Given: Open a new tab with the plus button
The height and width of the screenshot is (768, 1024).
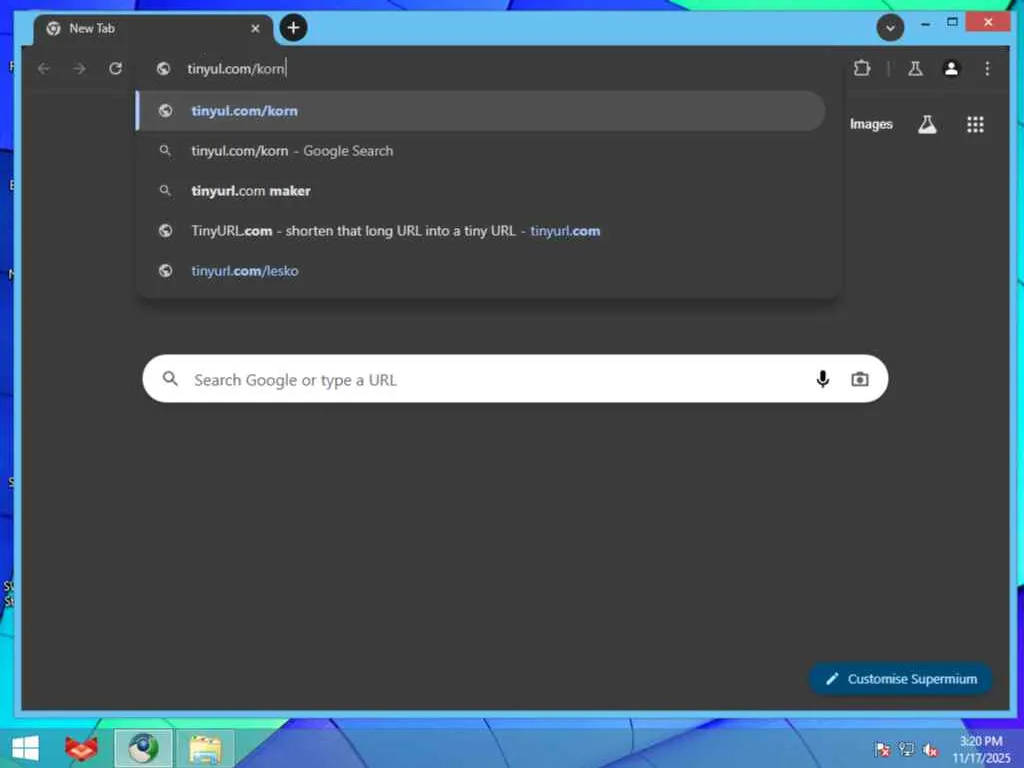Looking at the screenshot, I should 293,28.
